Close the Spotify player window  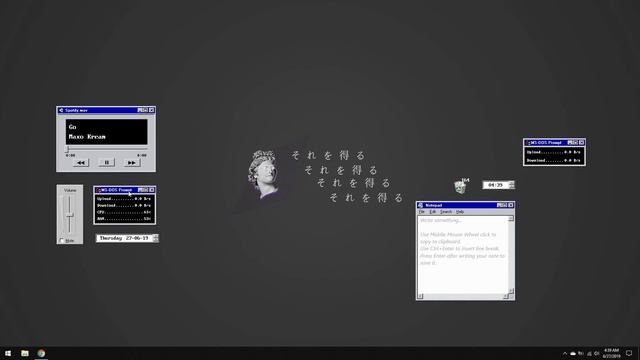[x=151, y=110]
